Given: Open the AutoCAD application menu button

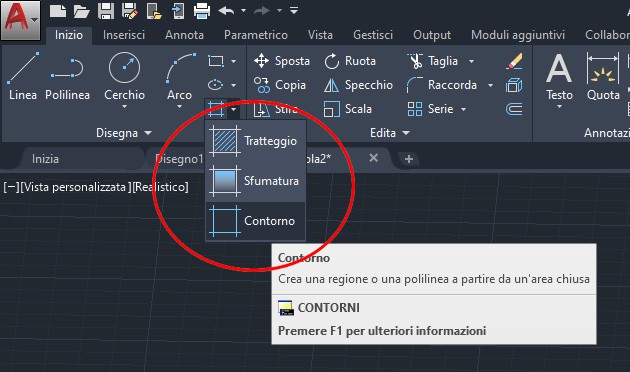Looking at the screenshot, I should 20,20.
